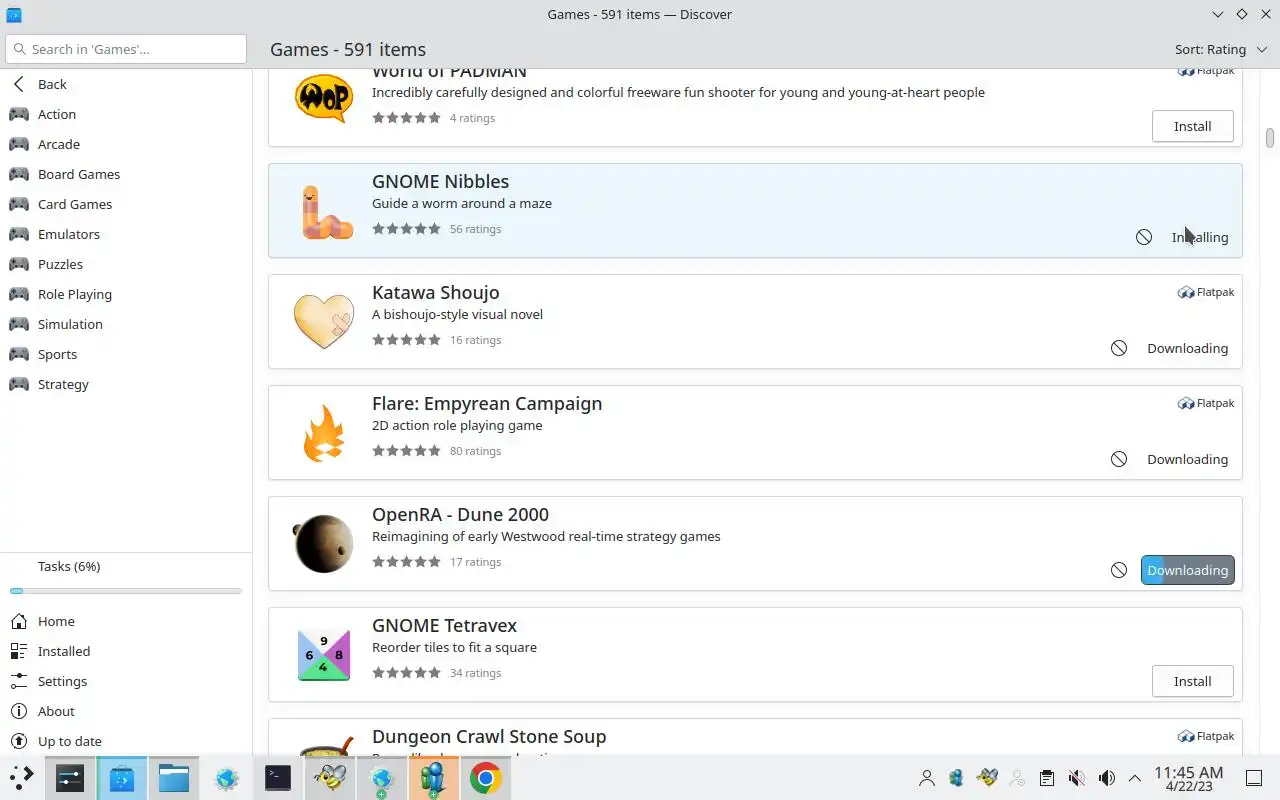Image resolution: width=1280 pixels, height=800 pixels.
Task: Open the Installed apps page
Action: coord(126,651)
